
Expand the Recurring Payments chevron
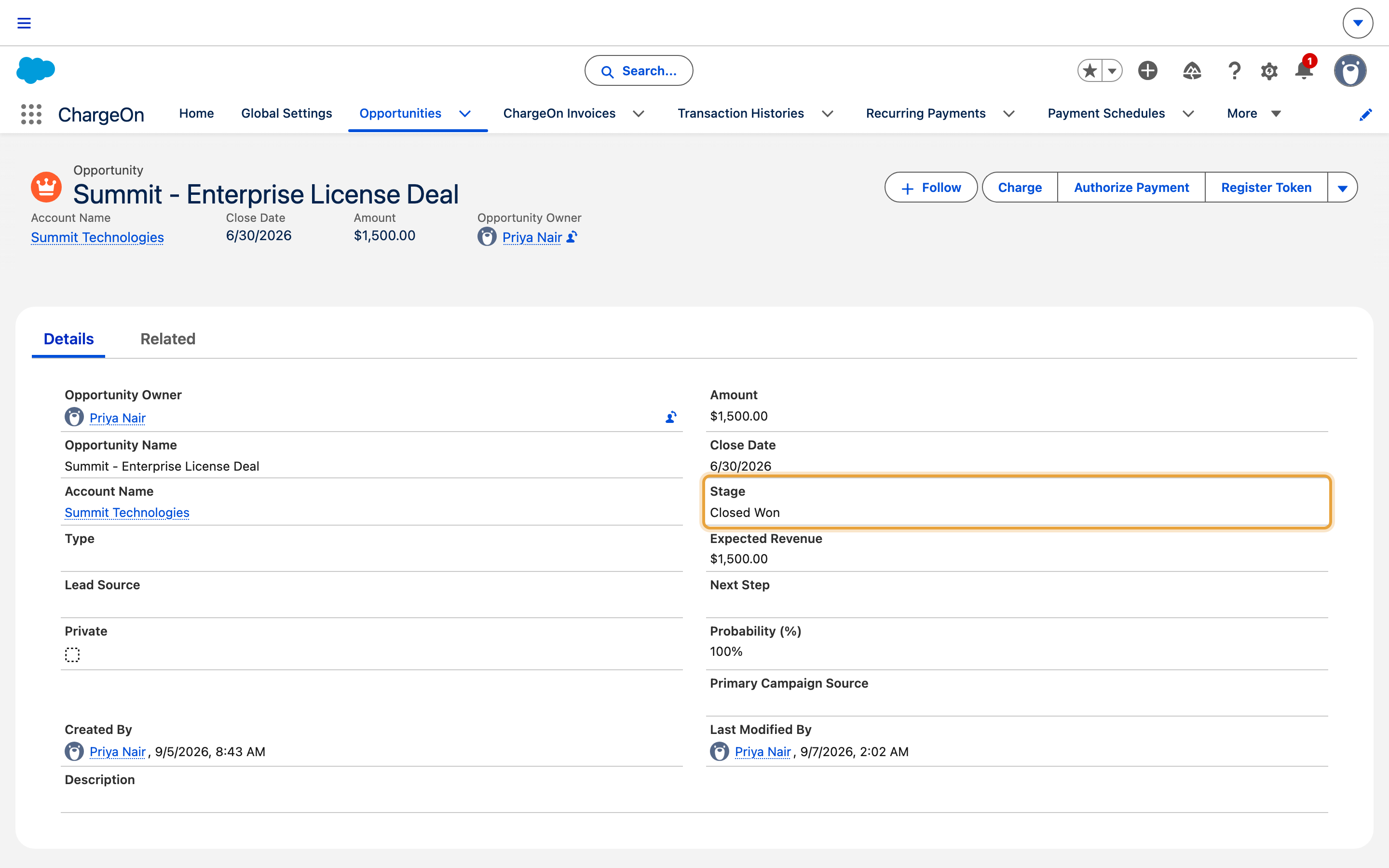coord(1008,114)
